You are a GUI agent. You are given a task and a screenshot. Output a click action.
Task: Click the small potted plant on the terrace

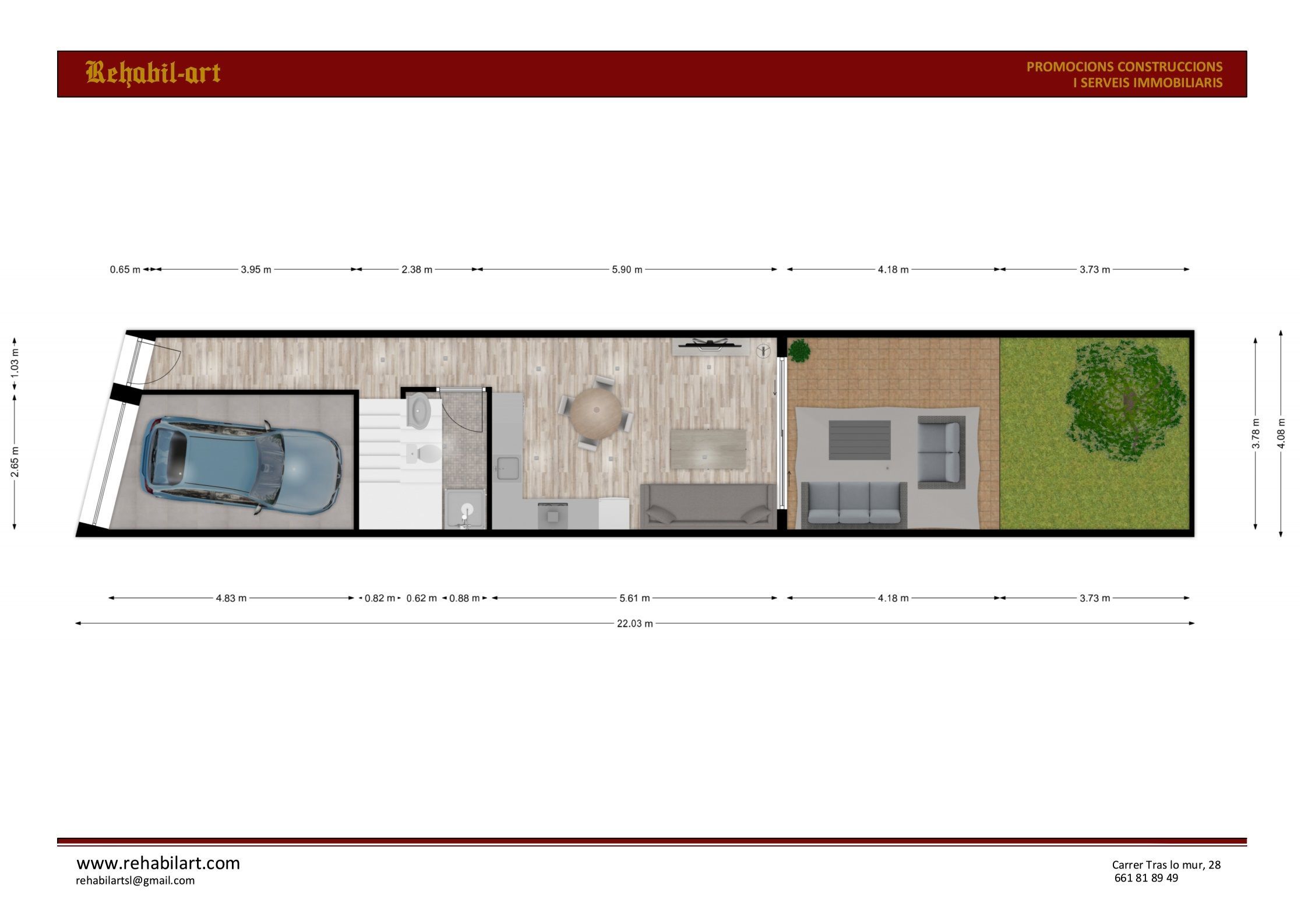coord(799,351)
